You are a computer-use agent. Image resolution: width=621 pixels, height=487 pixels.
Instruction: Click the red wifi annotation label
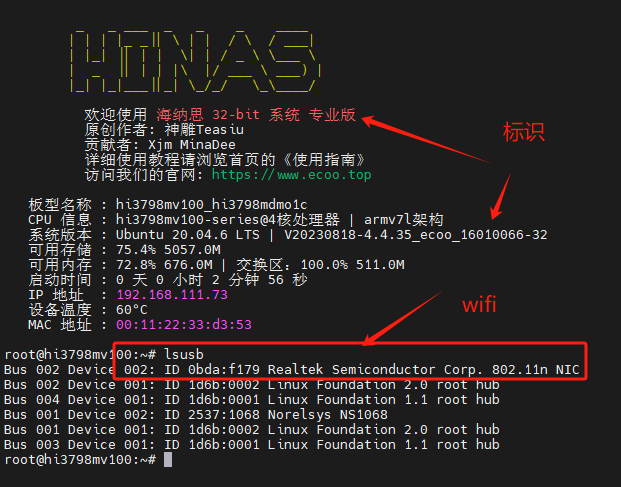click(x=477, y=306)
